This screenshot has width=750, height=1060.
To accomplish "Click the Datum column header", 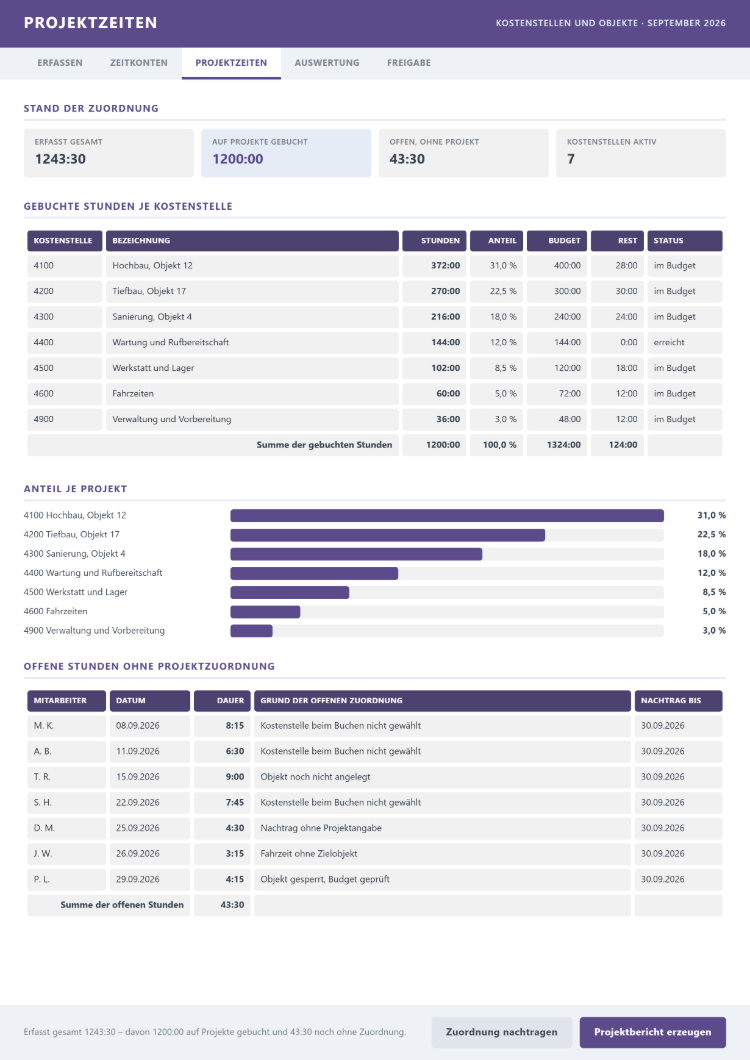I will [x=149, y=701].
